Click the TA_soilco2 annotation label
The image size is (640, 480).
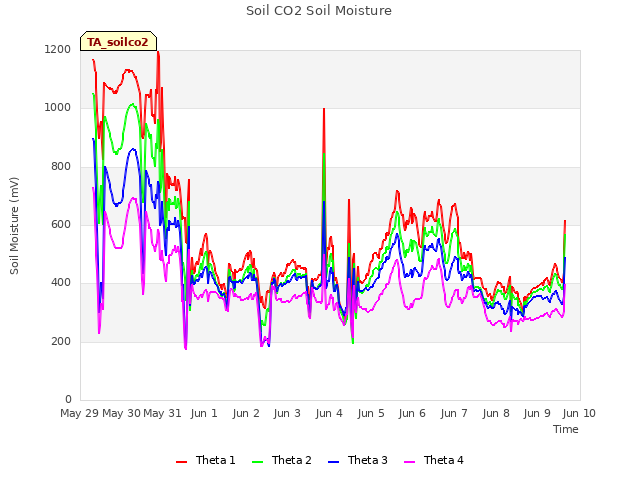coord(118,42)
